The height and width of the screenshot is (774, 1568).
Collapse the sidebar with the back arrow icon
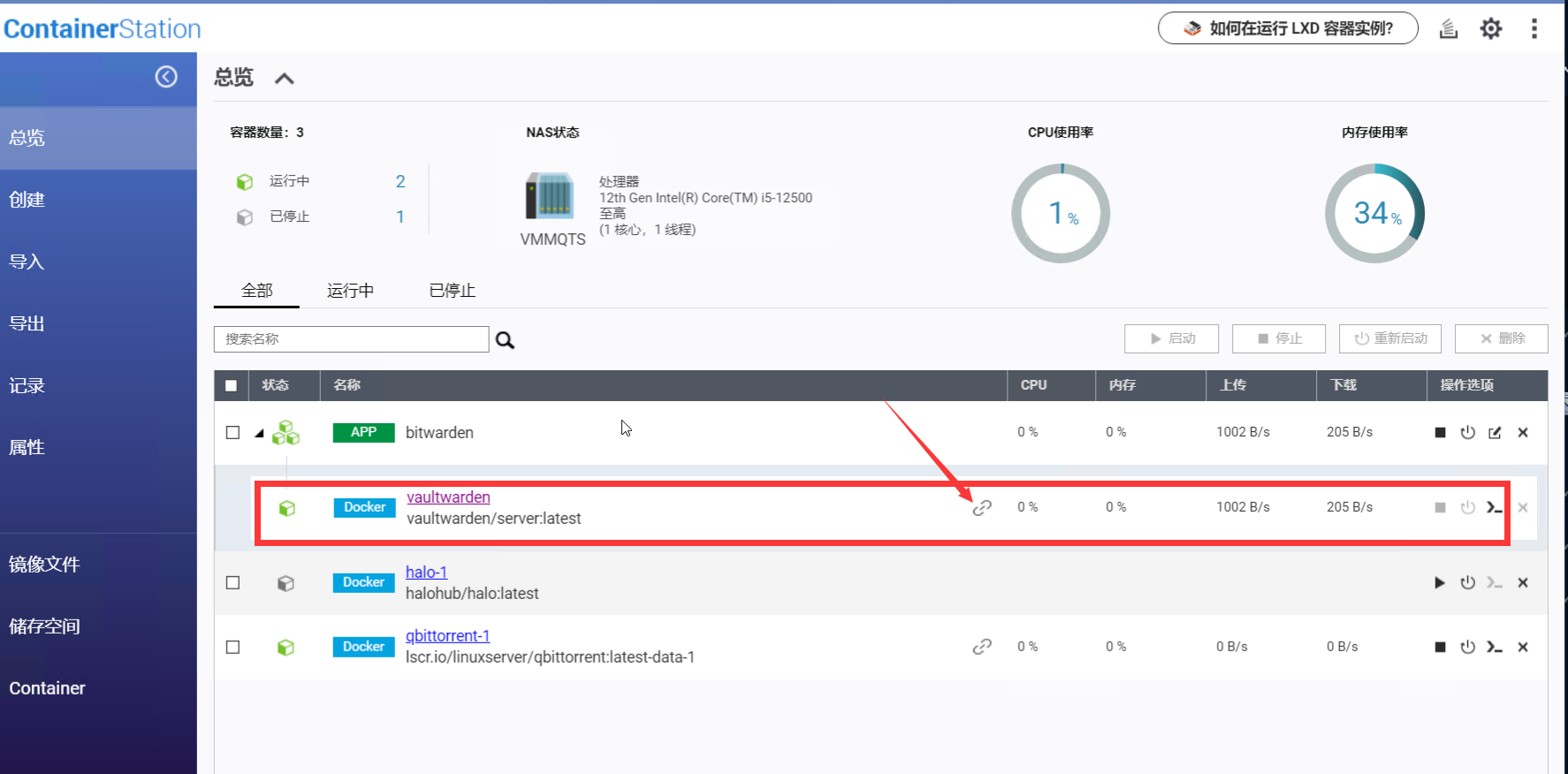click(x=166, y=77)
